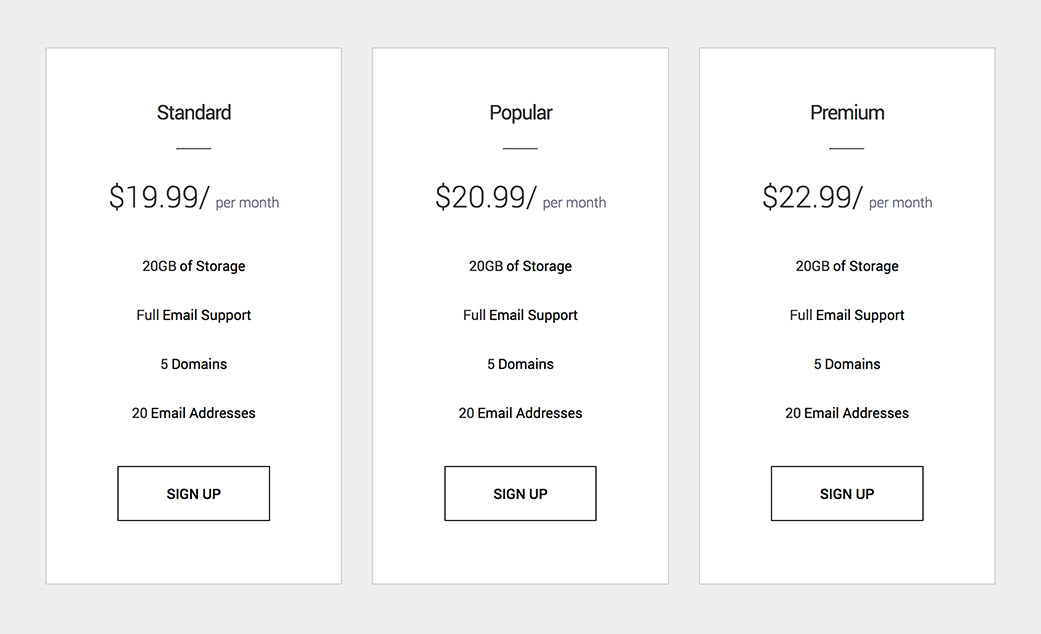The height and width of the screenshot is (634, 1041).
Task: Click 20 Email Addresses in Standard card
Action: coord(194,413)
